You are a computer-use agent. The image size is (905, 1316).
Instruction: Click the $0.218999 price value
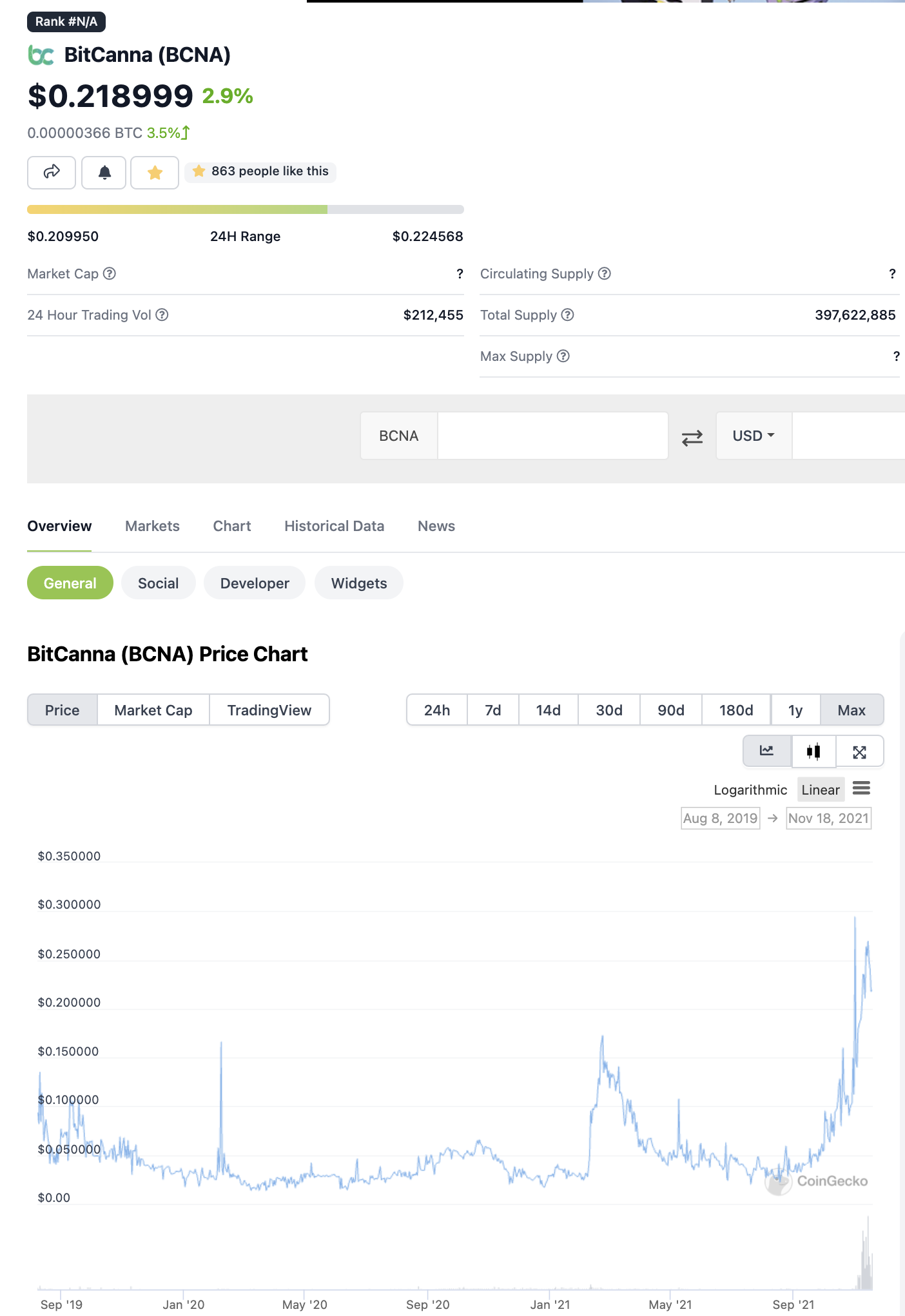[110, 96]
